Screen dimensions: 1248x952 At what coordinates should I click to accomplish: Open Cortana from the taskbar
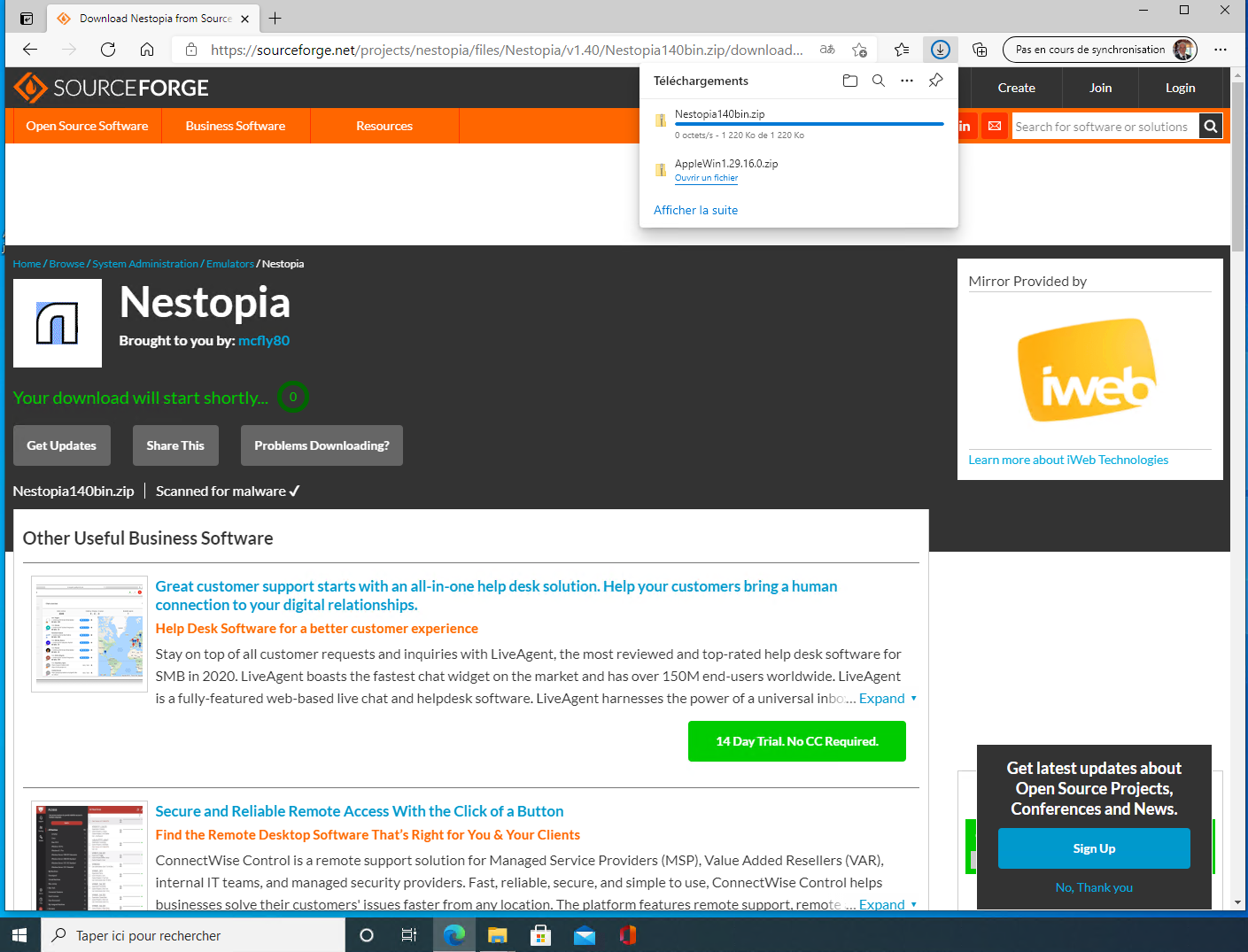(367, 935)
